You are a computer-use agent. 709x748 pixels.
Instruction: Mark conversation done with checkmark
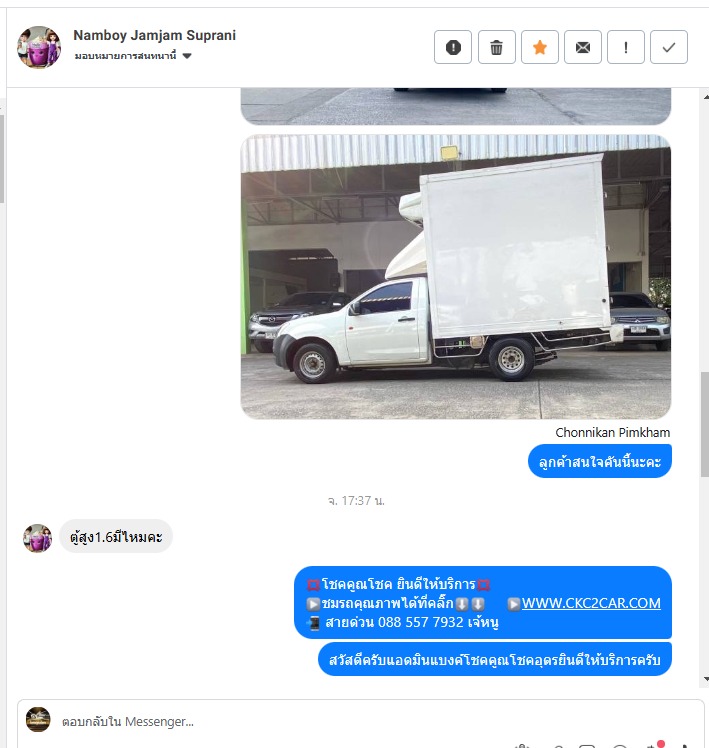(x=669, y=47)
